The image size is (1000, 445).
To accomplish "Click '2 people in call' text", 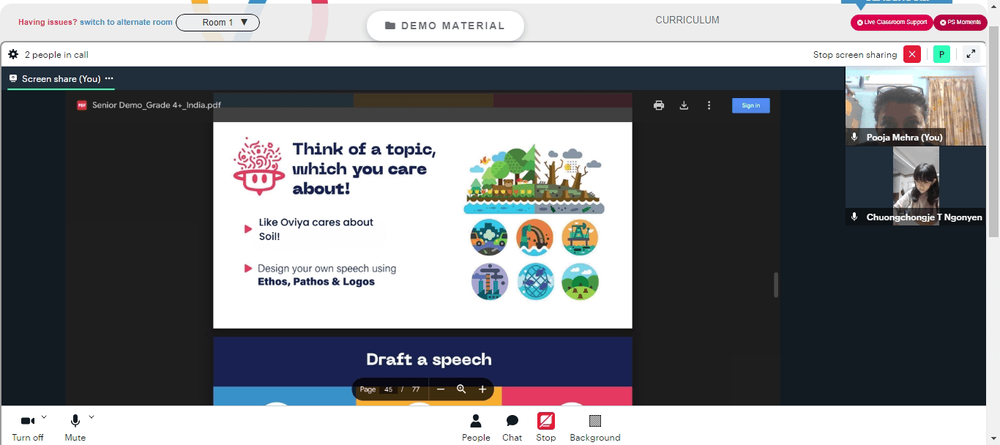I will pos(57,55).
